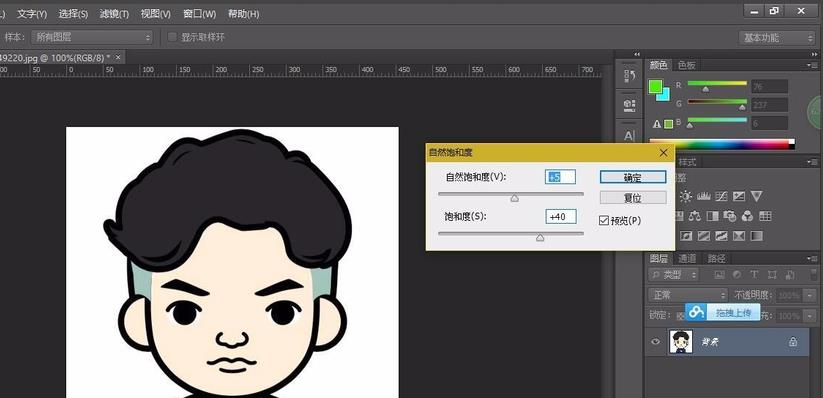Add an Exposure adjustment

point(738,196)
